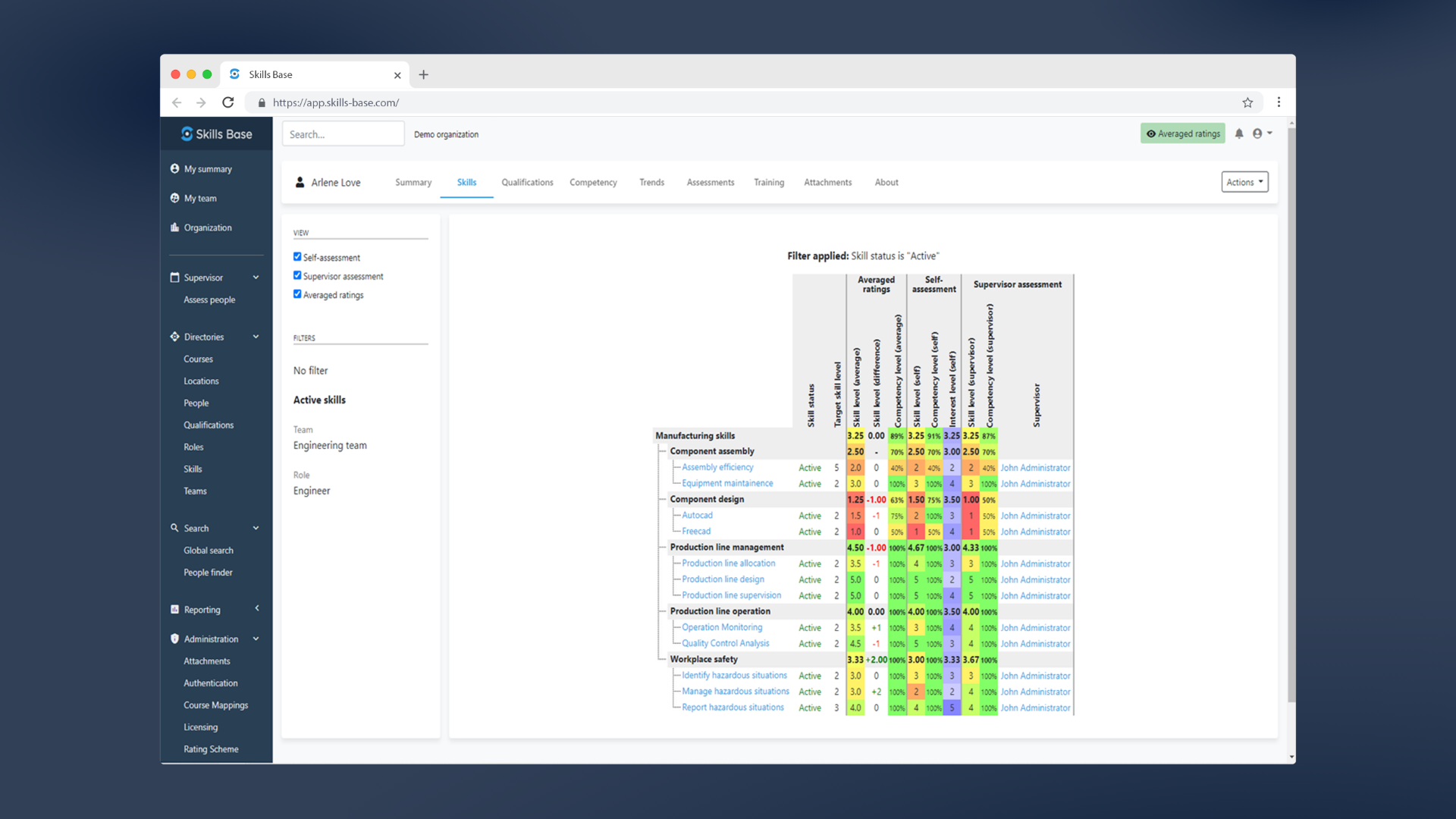The height and width of the screenshot is (819, 1456).
Task: Open the Assembly efficiency skill link
Action: pos(717,467)
